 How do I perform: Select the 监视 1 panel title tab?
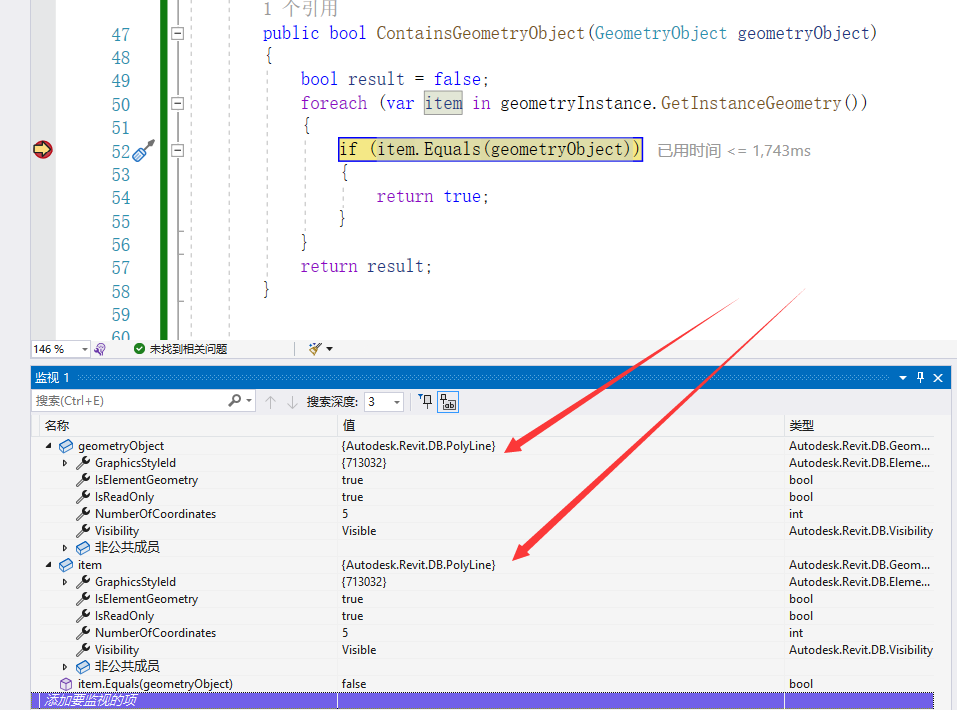(51, 377)
